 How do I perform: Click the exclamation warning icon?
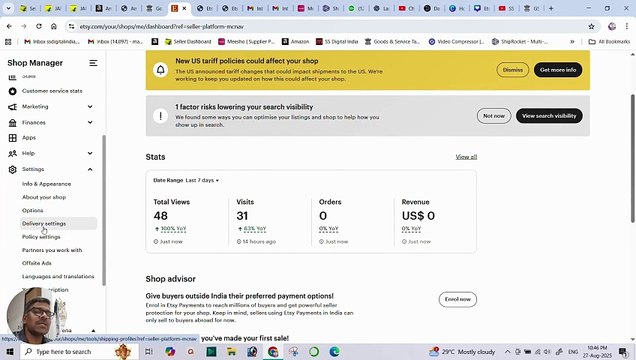161,116
